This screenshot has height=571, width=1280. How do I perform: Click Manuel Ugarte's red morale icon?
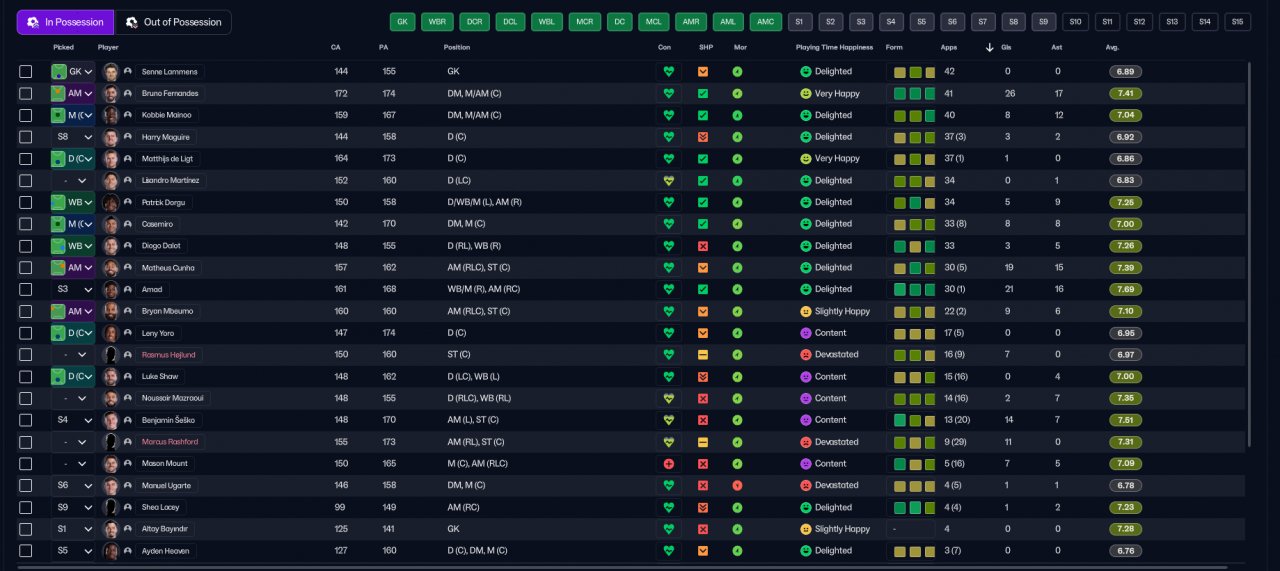click(x=737, y=485)
